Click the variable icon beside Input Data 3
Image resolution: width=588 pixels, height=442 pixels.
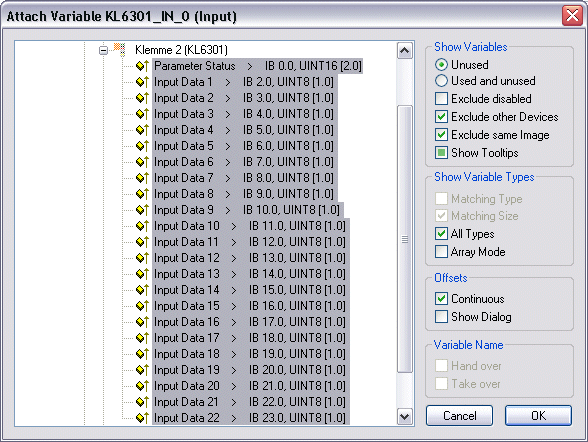142,114
